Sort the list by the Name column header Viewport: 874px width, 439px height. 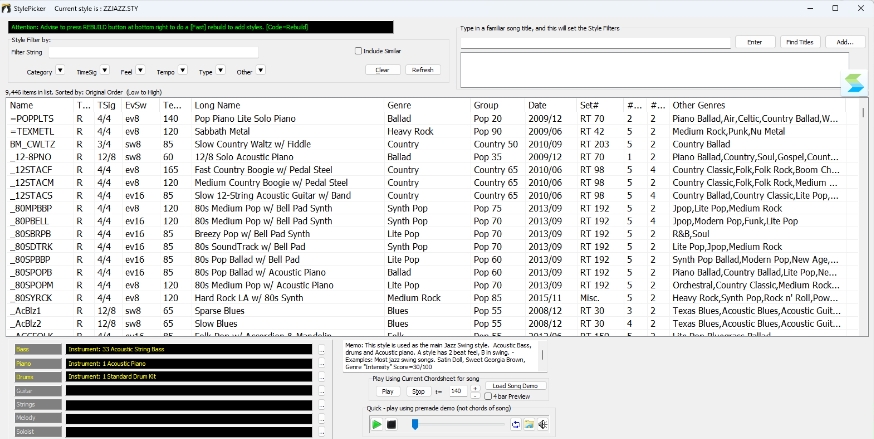(40, 105)
